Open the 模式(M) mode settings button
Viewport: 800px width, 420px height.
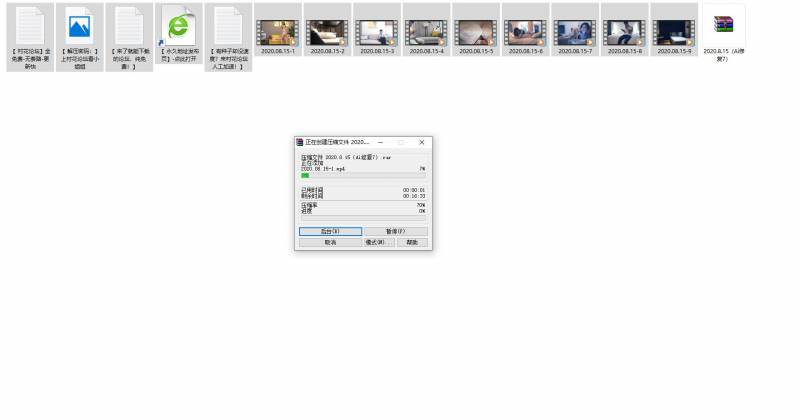click(x=378, y=242)
